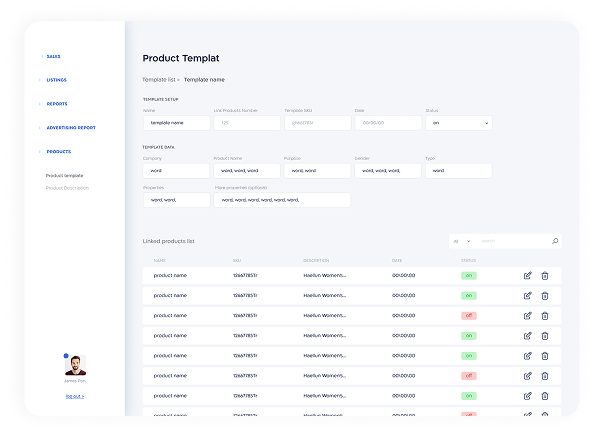Screen dimensions: 596x435
Task: Select Product Description submenu item
Action: (x=67, y=188)
